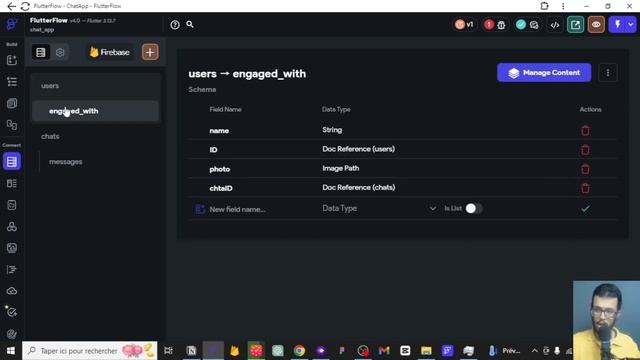Click the Firebase button

coord(109,52)
